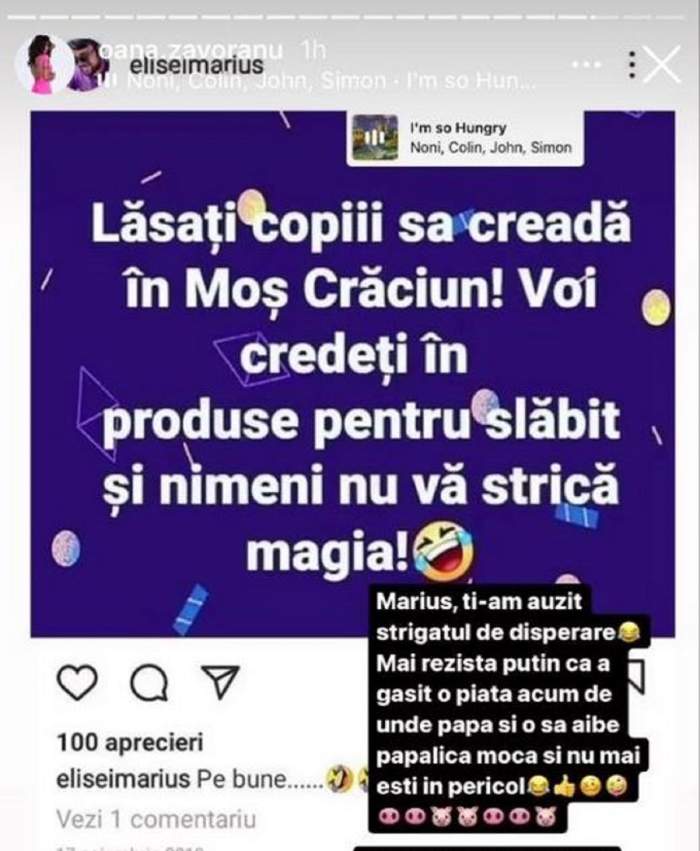
Task: Tap eliseimarius name in post caption
Action: coord(124,779)
